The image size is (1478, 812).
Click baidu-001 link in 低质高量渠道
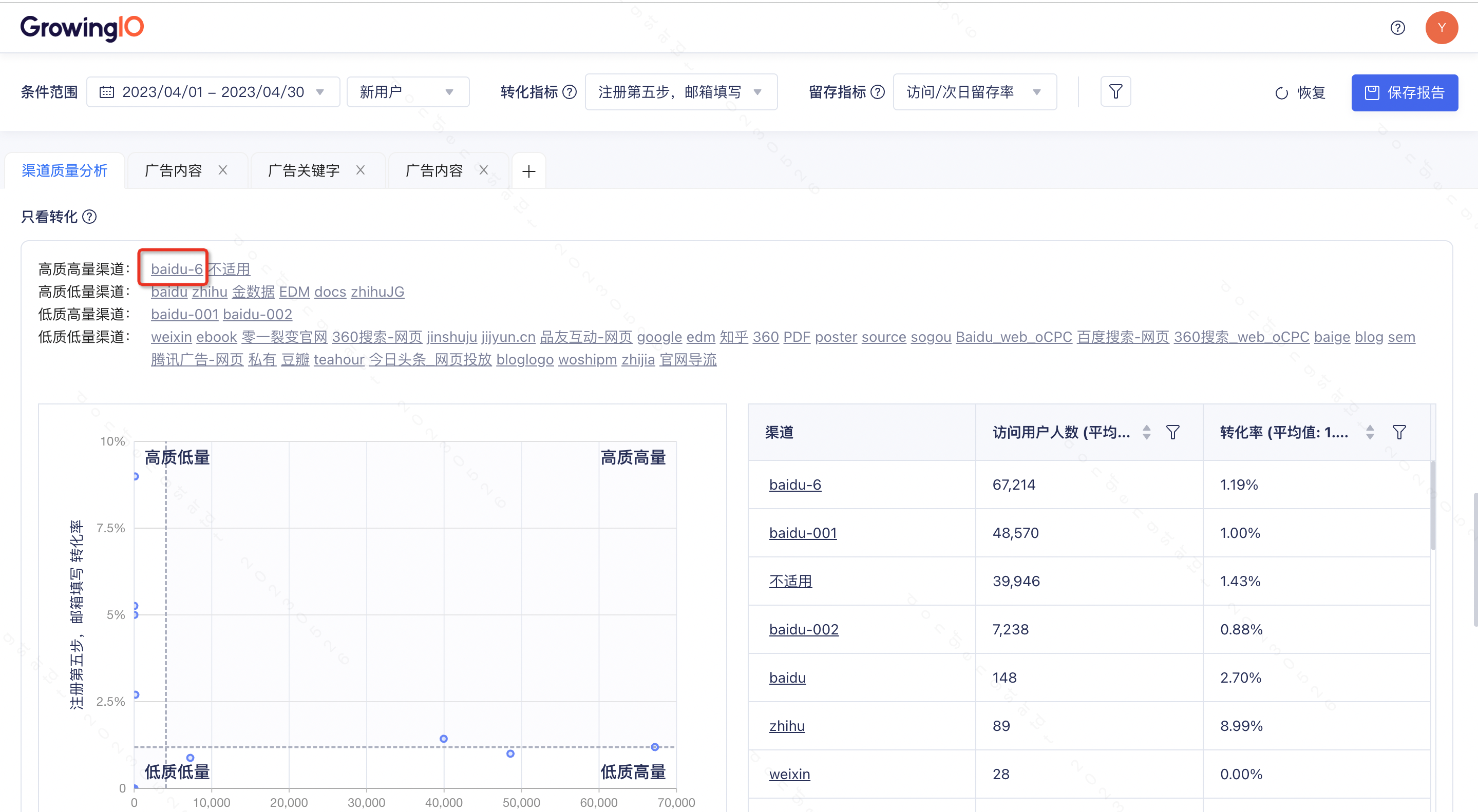coord(185,314)
